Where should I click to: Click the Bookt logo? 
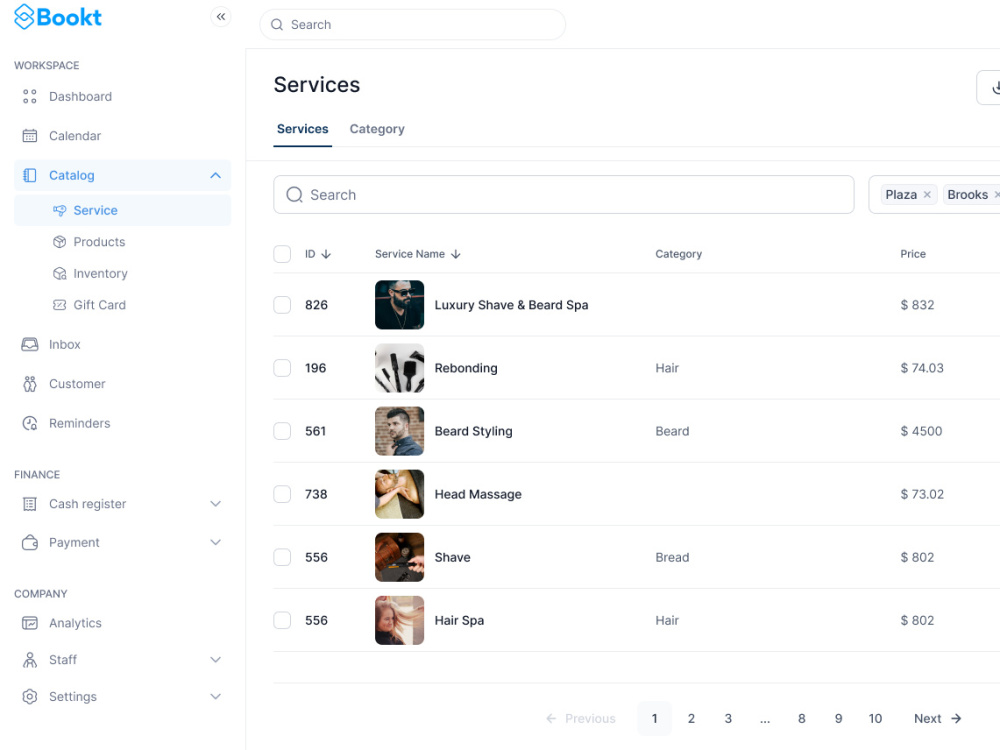57,17
